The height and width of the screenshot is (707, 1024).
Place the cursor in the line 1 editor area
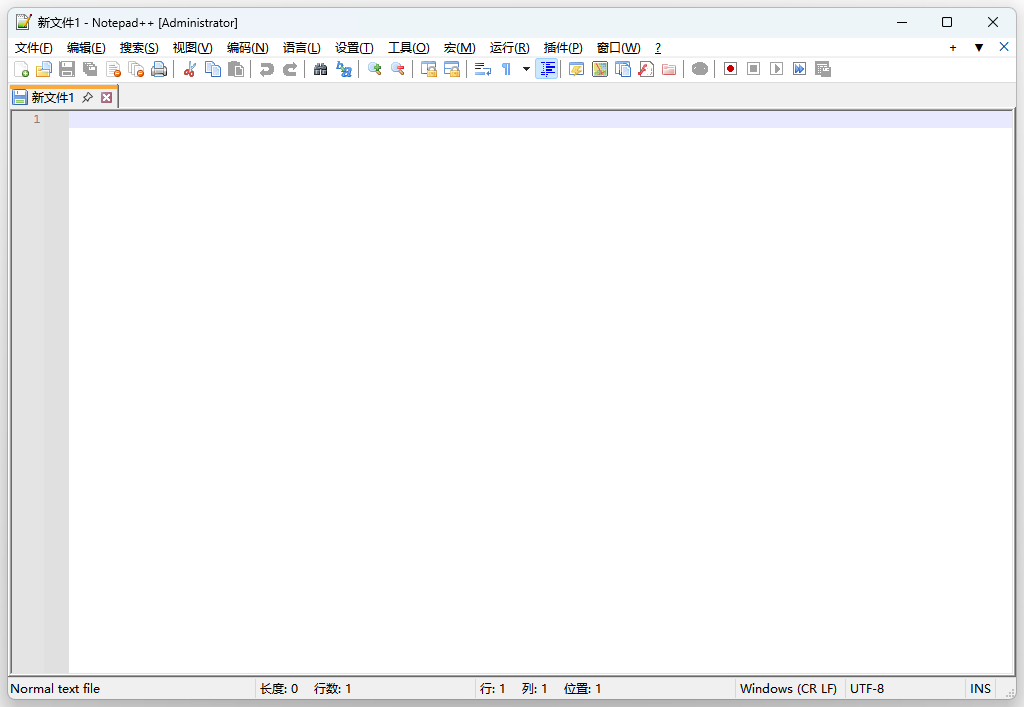(x=540, y=119)
